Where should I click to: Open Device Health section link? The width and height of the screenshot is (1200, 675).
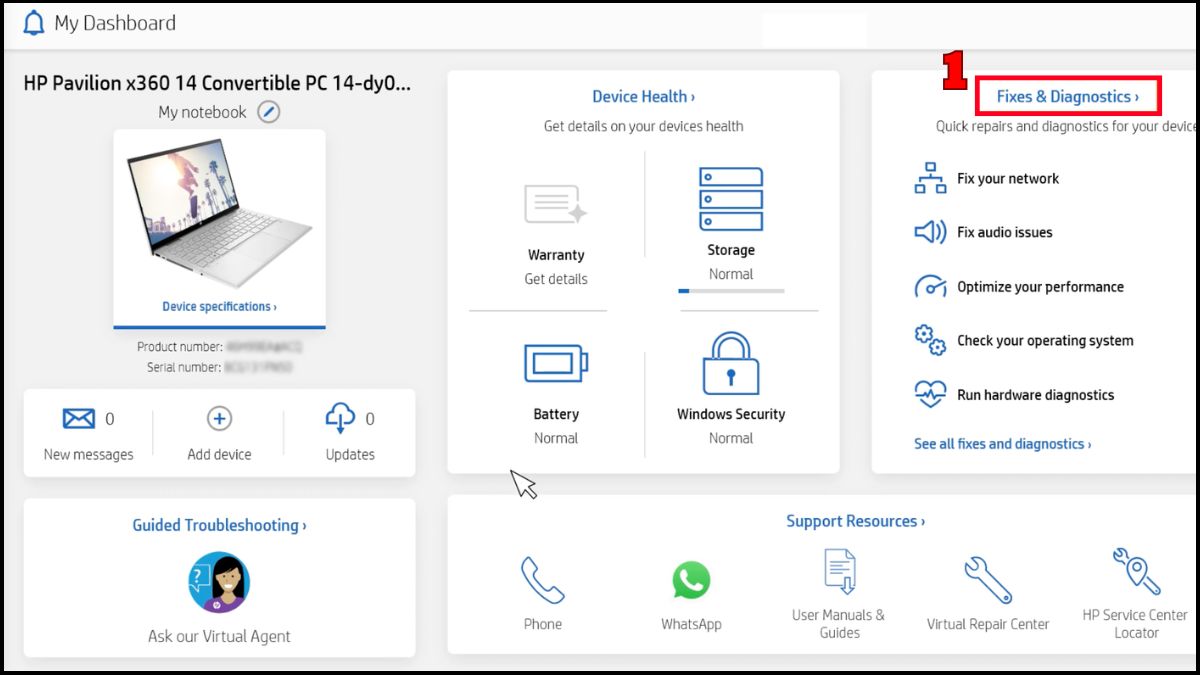tap(643, 97)
